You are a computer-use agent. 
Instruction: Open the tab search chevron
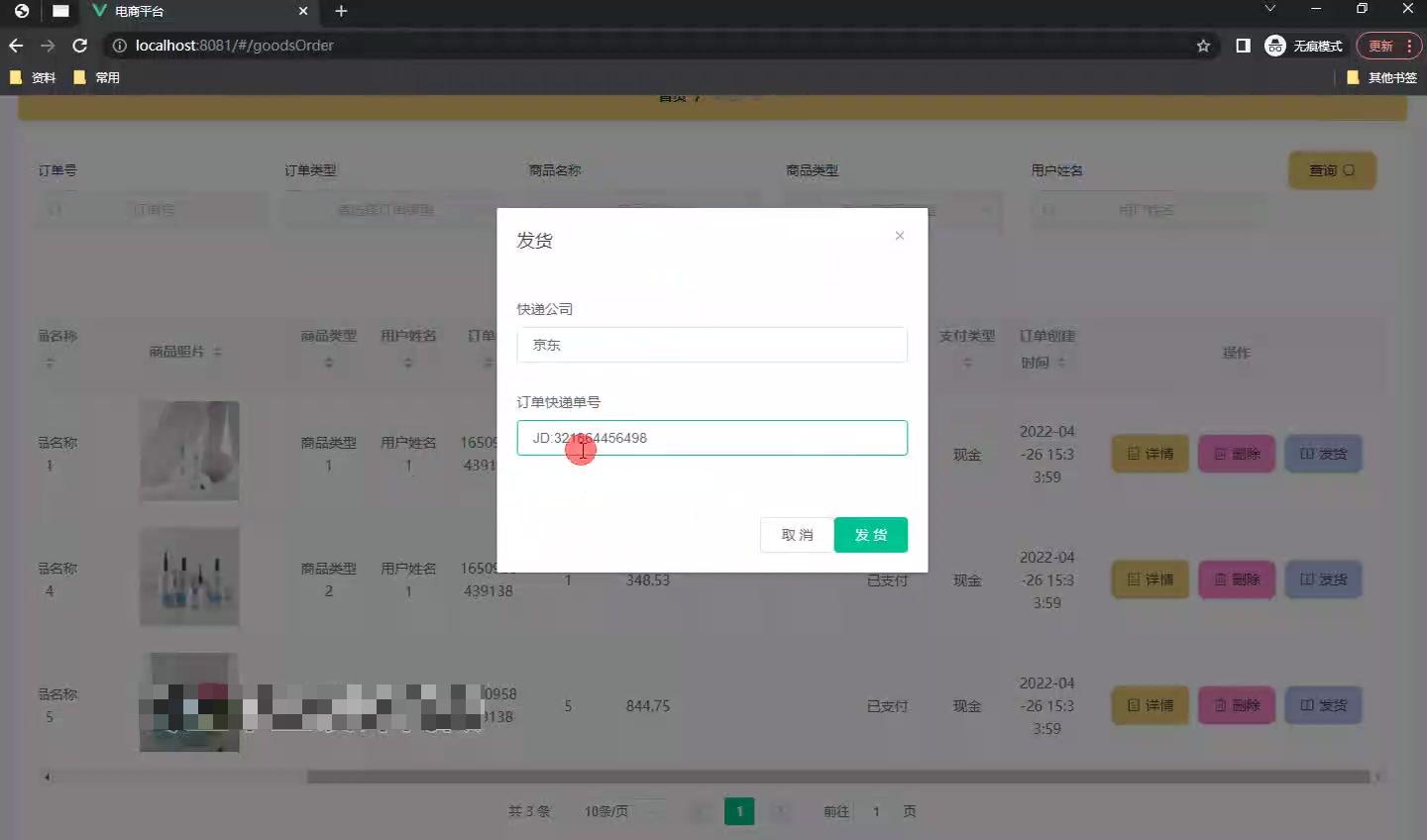pos(1269,9)
